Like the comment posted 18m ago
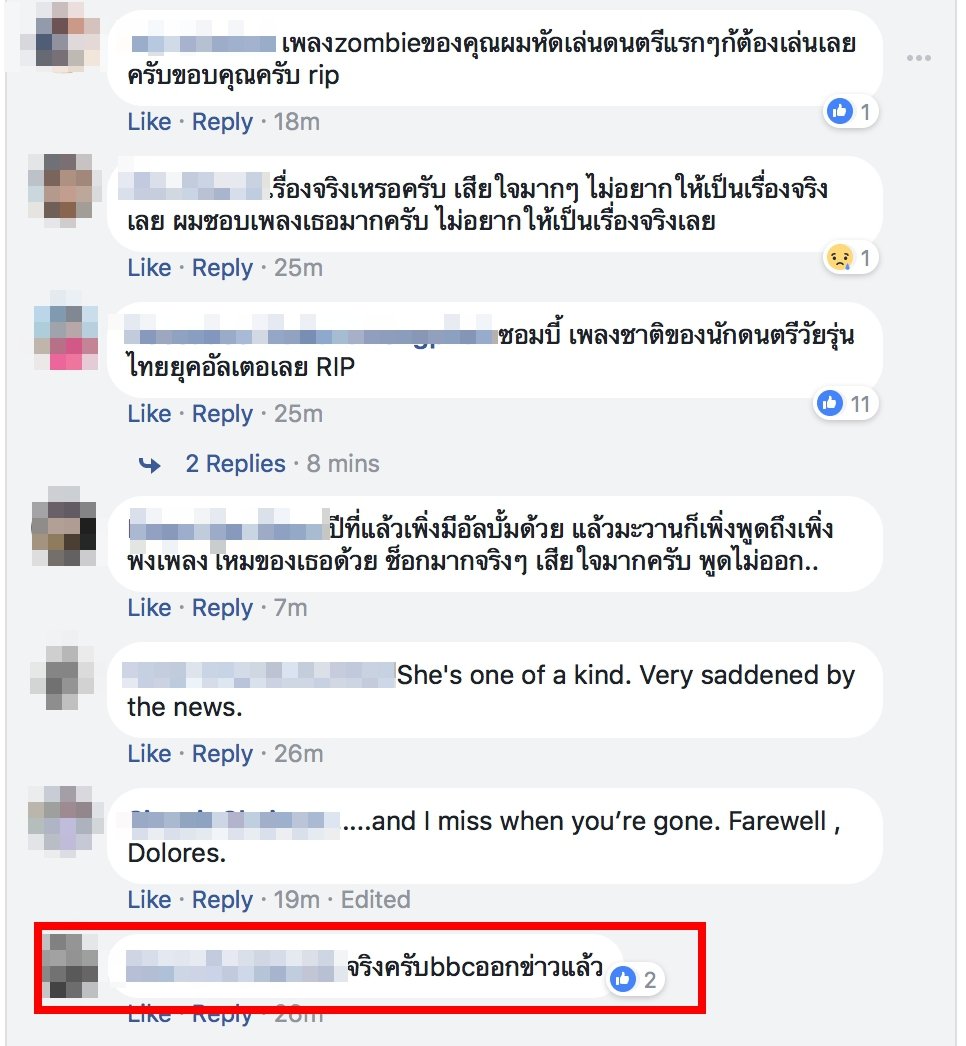The width and height of the screenshot is (966, 1046). pyautogui.click(x=149, y=122)
